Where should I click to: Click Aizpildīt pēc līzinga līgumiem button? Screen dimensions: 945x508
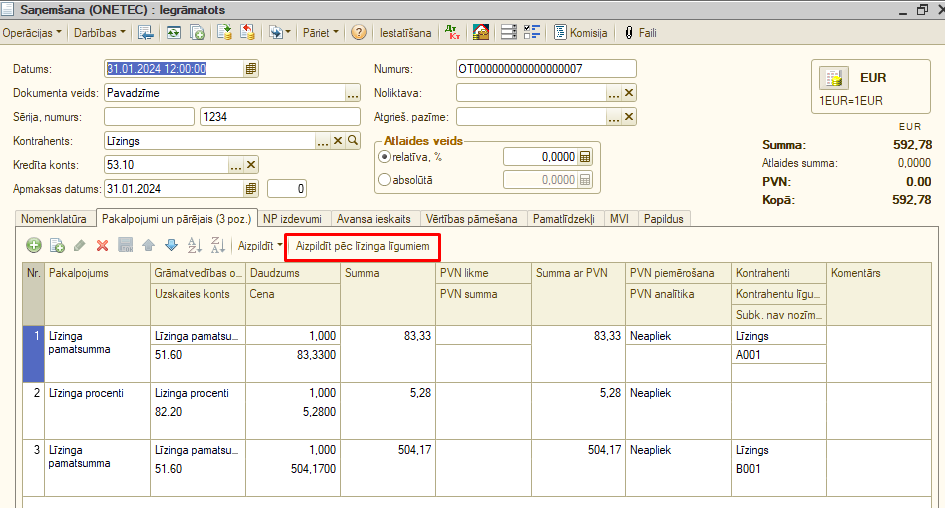click(x=362, y=245)
